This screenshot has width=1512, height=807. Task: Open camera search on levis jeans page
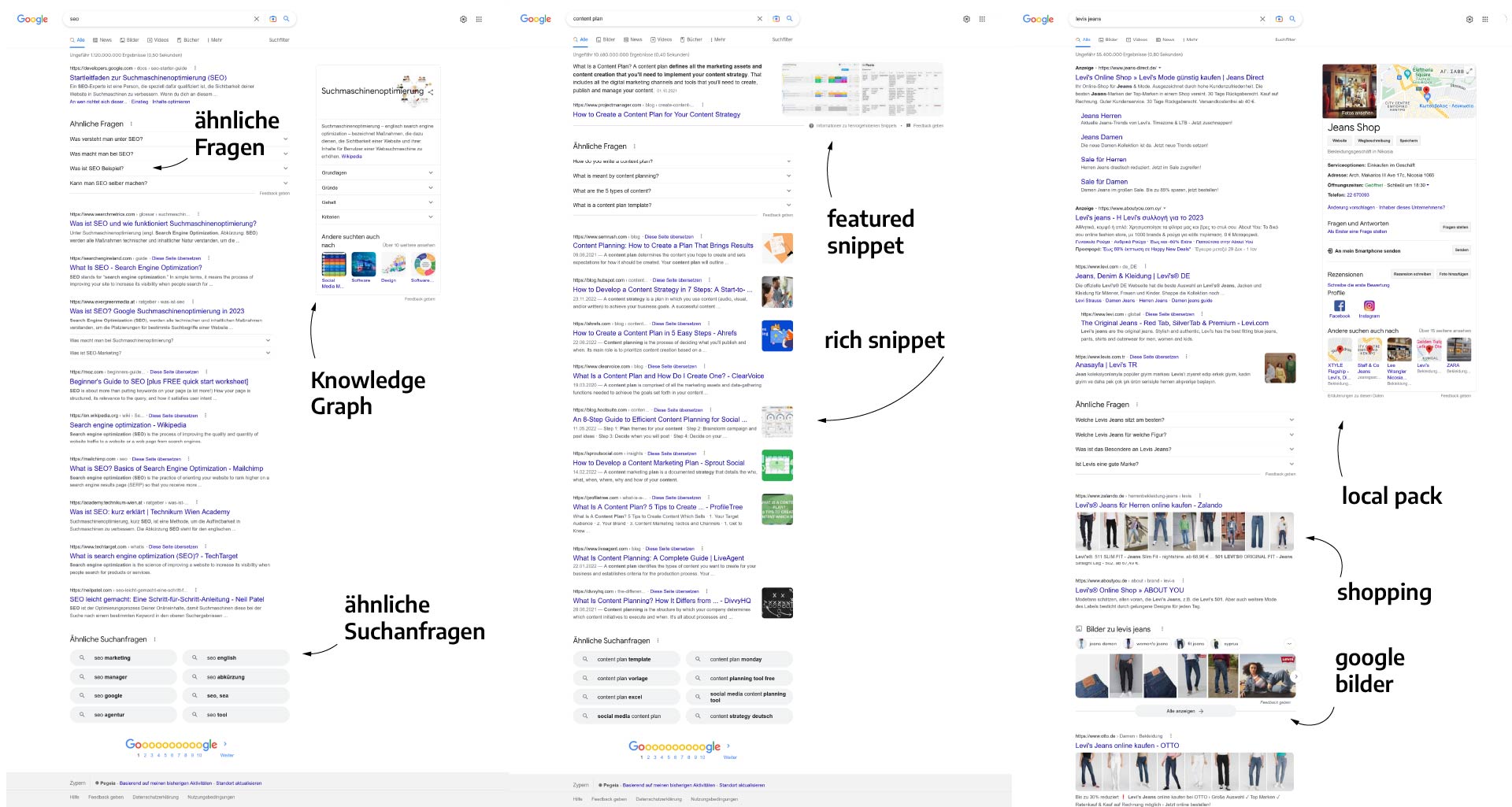1280,19
